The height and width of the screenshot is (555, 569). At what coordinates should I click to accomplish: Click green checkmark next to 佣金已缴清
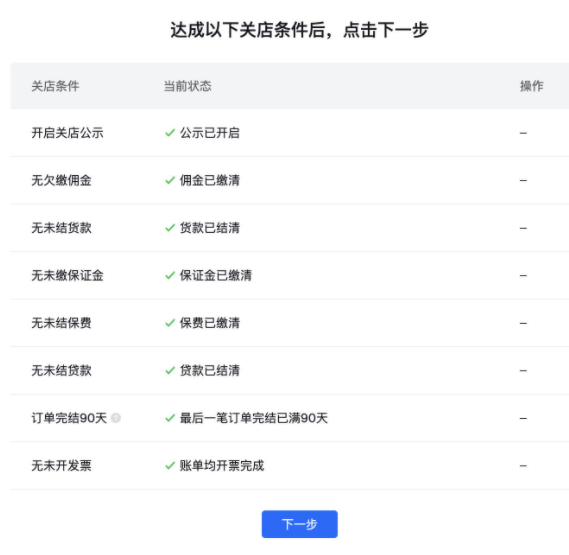pos(170,180)
